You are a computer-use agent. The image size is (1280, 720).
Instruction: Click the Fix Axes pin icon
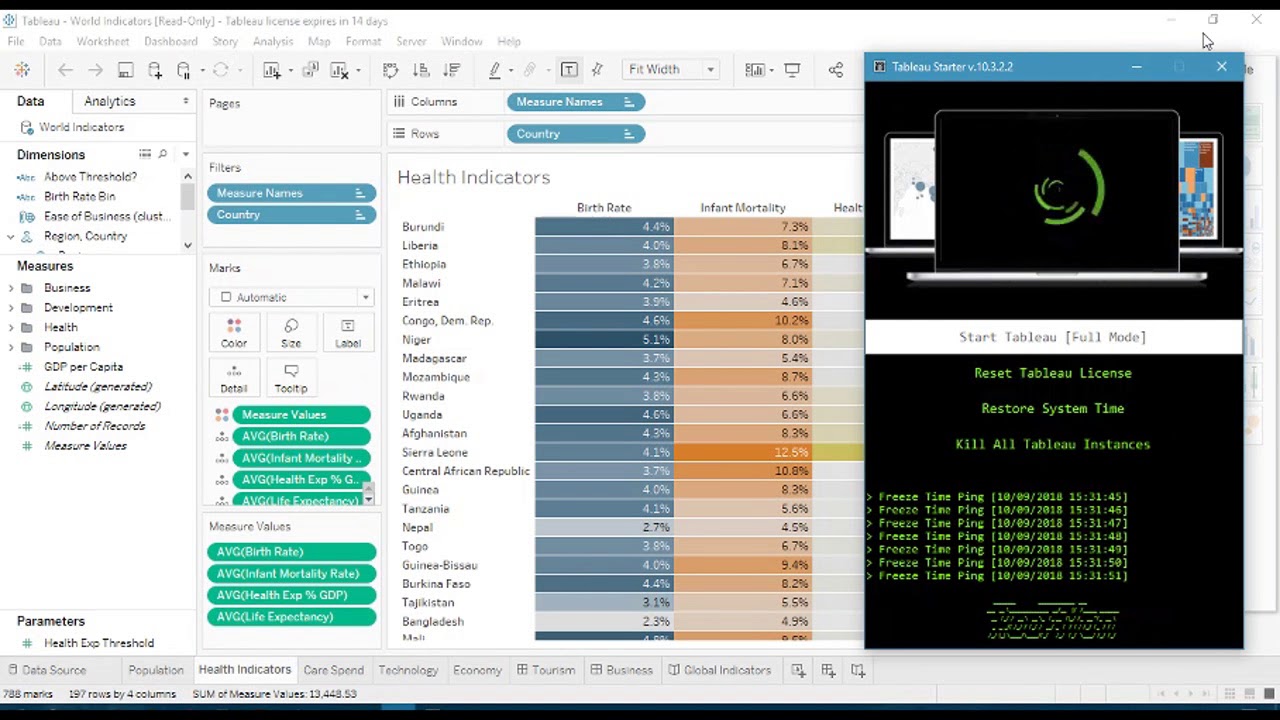pyautogui.click(x=598, y=70)
